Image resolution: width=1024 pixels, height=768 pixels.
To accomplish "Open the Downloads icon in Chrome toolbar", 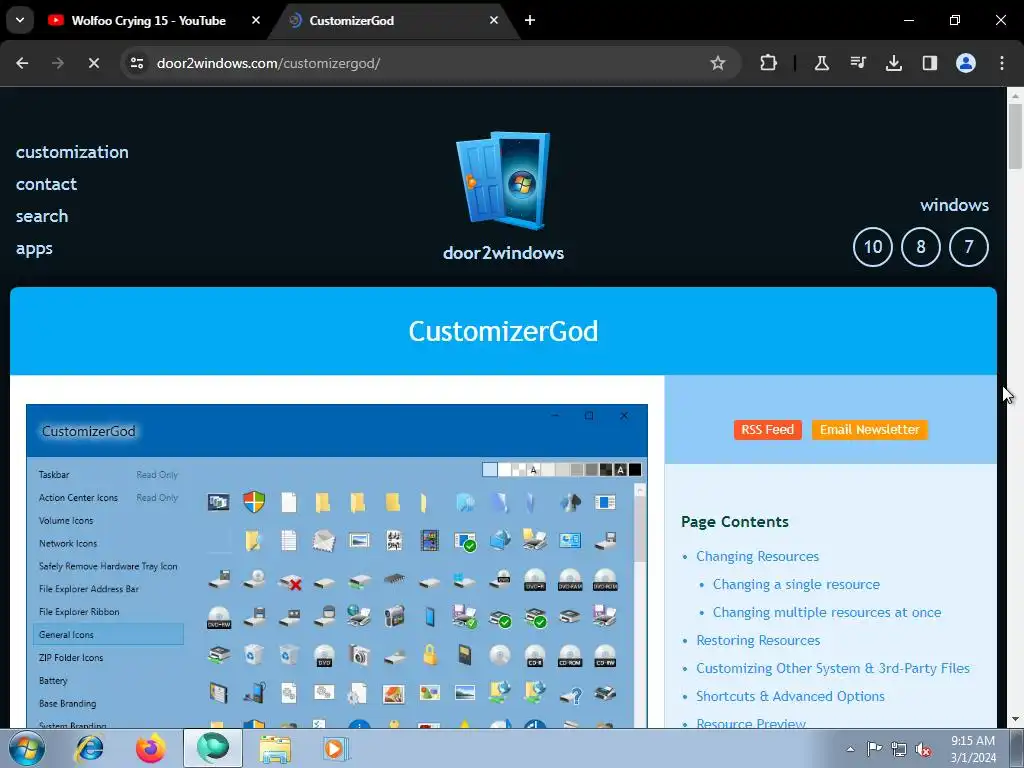I will pyautogui.click(x=893, y=63).
